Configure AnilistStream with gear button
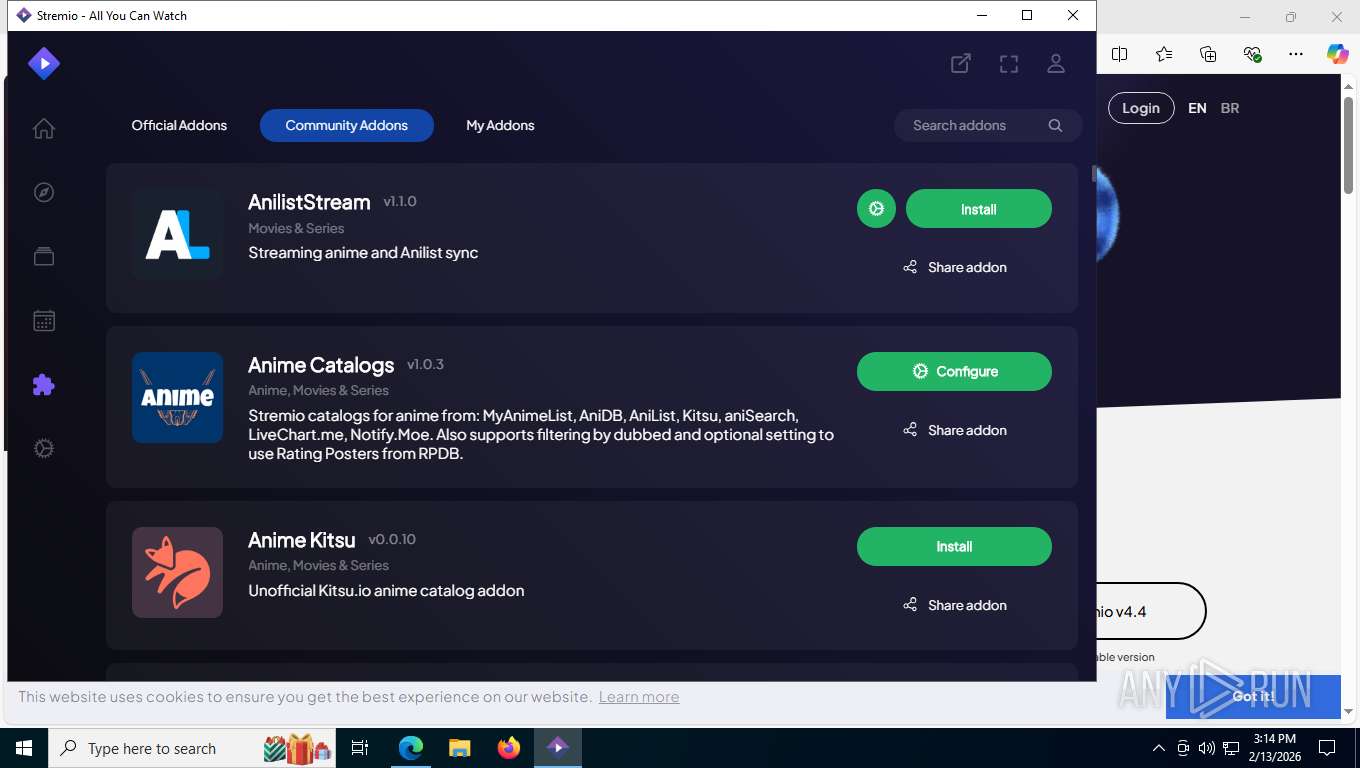Viewport: 1360px width, 768px height. pos(876,209)
